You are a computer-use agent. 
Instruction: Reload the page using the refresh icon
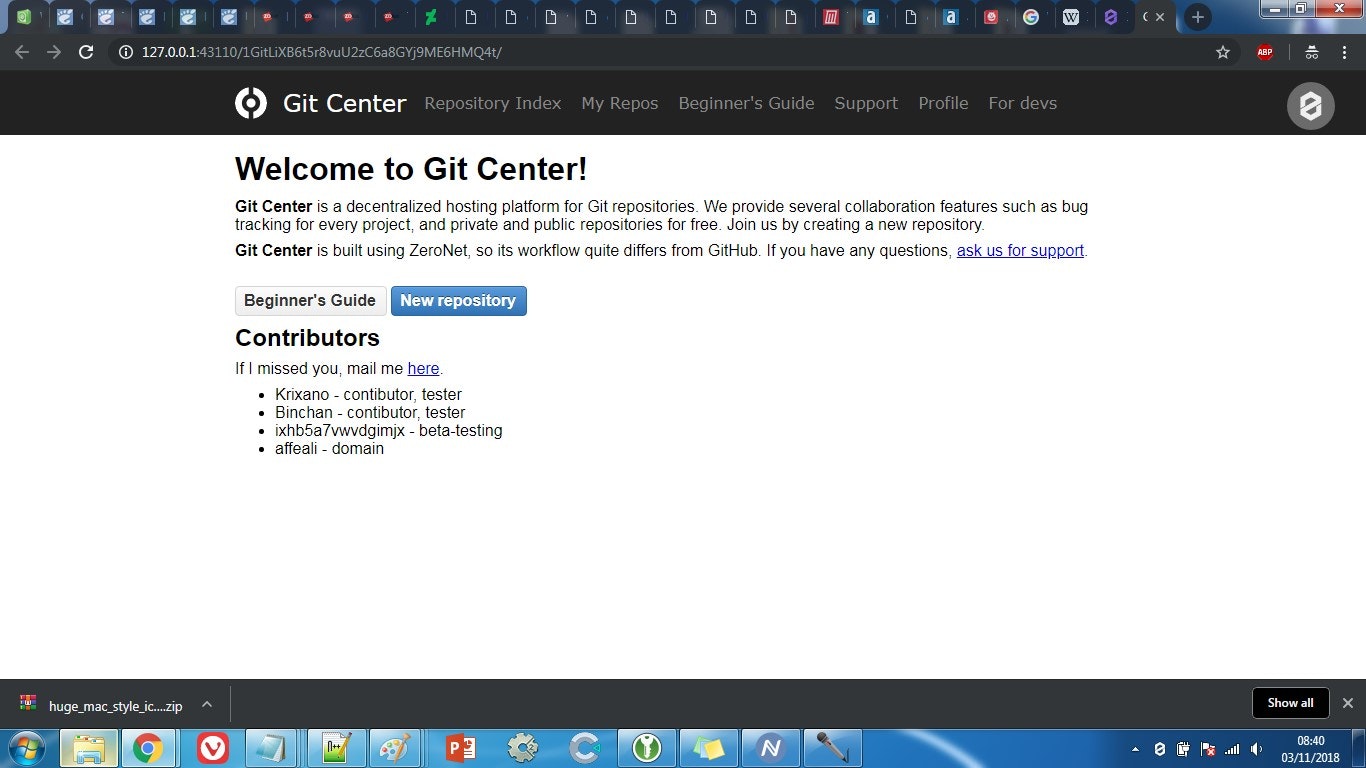coord(86,52)
